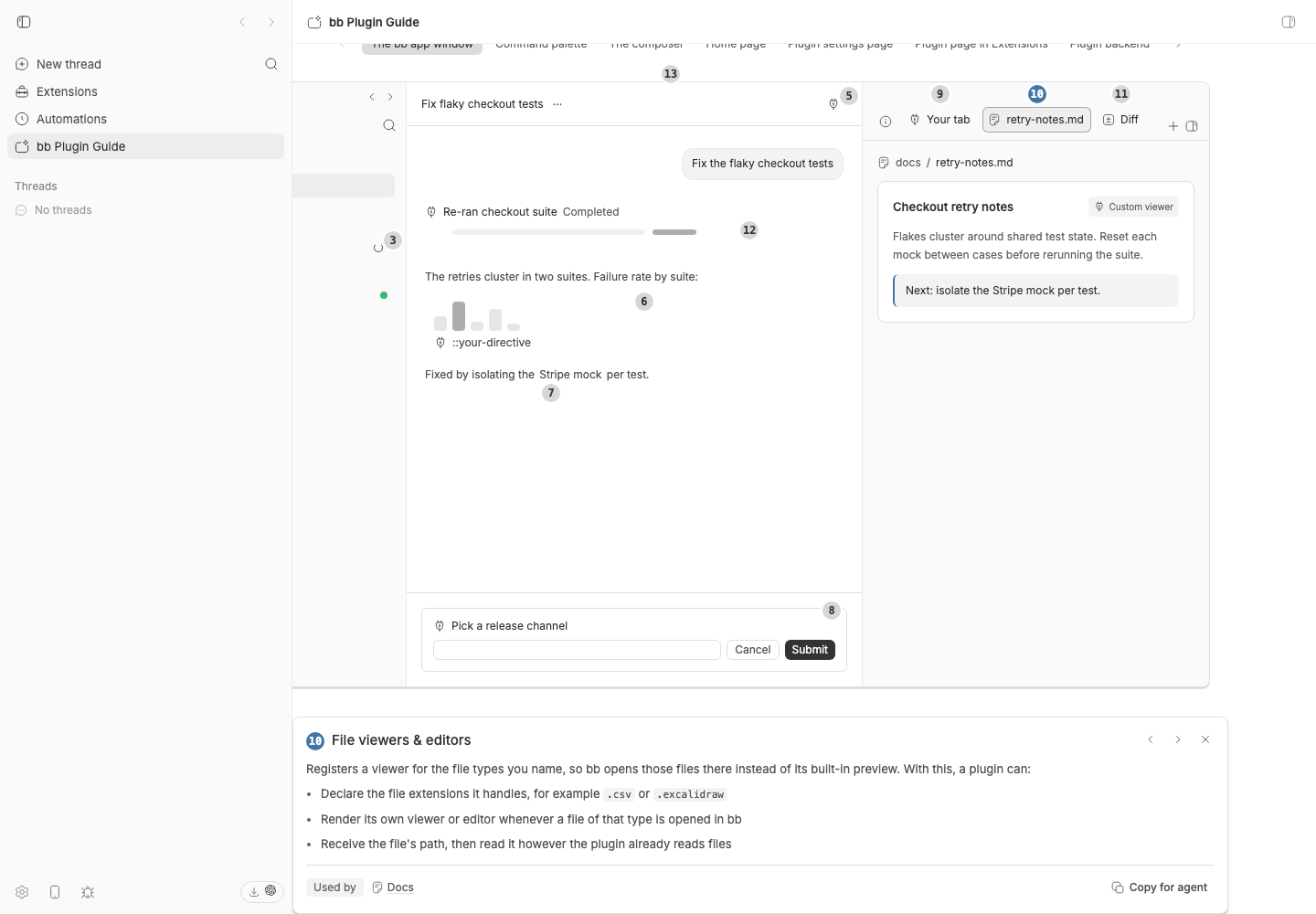Focus the release channel input field
This screenshot has height=914, width=1316.
(x=577, y=650)
